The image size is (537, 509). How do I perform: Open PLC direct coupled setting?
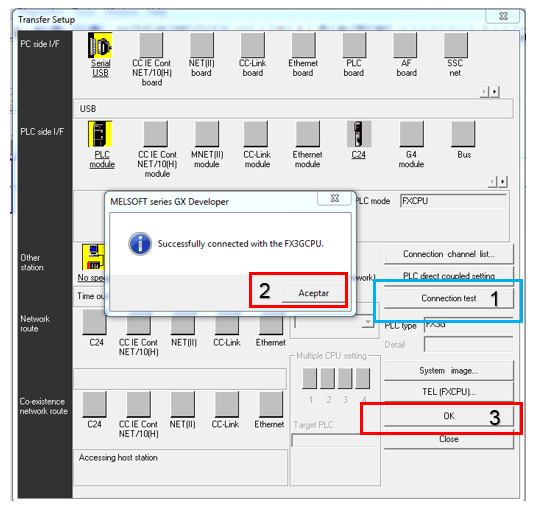[x=449, y=275]
